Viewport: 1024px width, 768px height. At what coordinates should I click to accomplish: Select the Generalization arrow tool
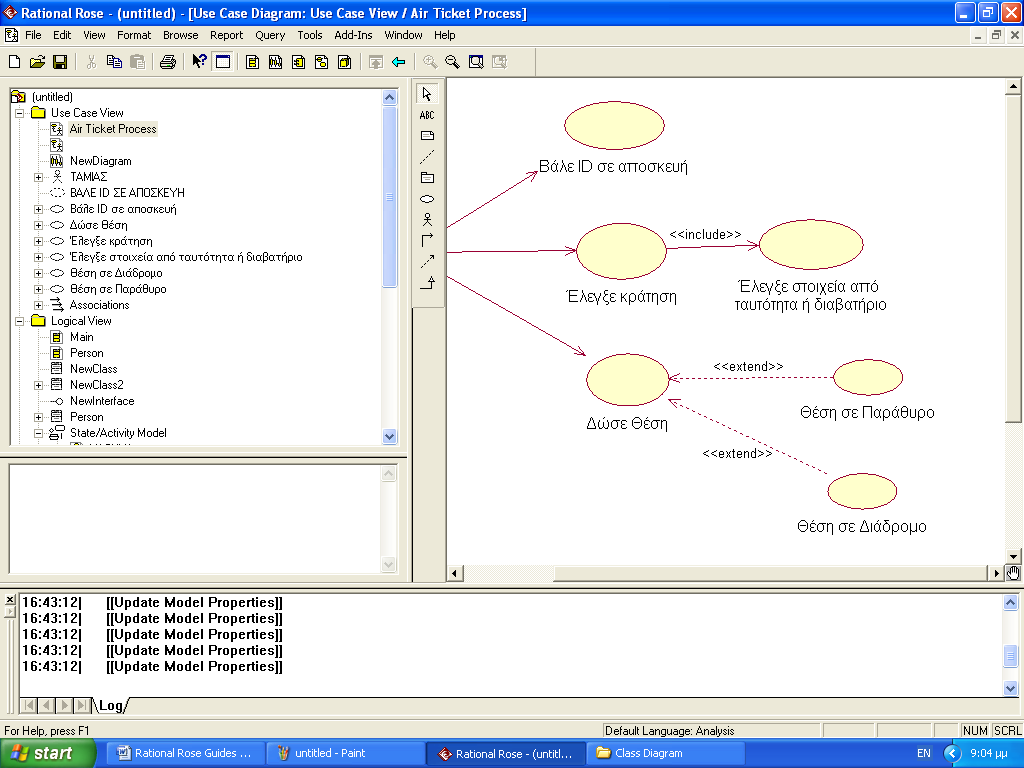point(427,282)
